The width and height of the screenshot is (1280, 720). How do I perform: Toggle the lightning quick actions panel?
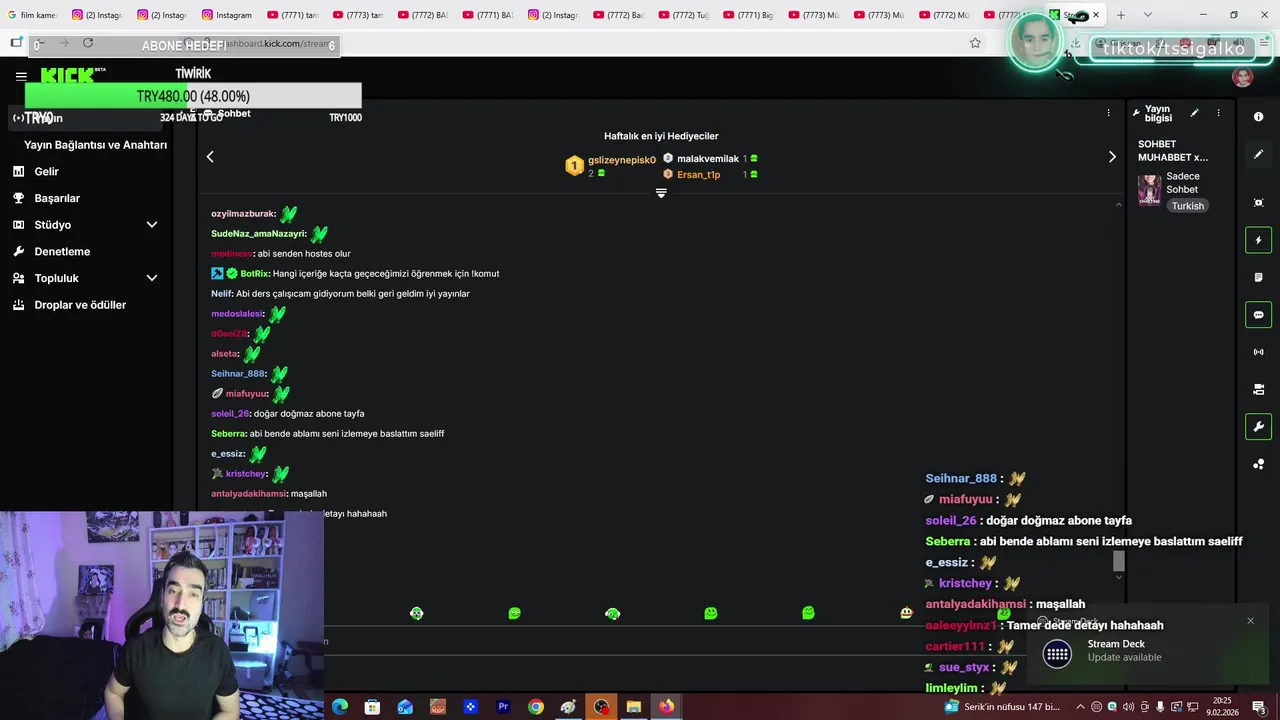[1258, 240]
